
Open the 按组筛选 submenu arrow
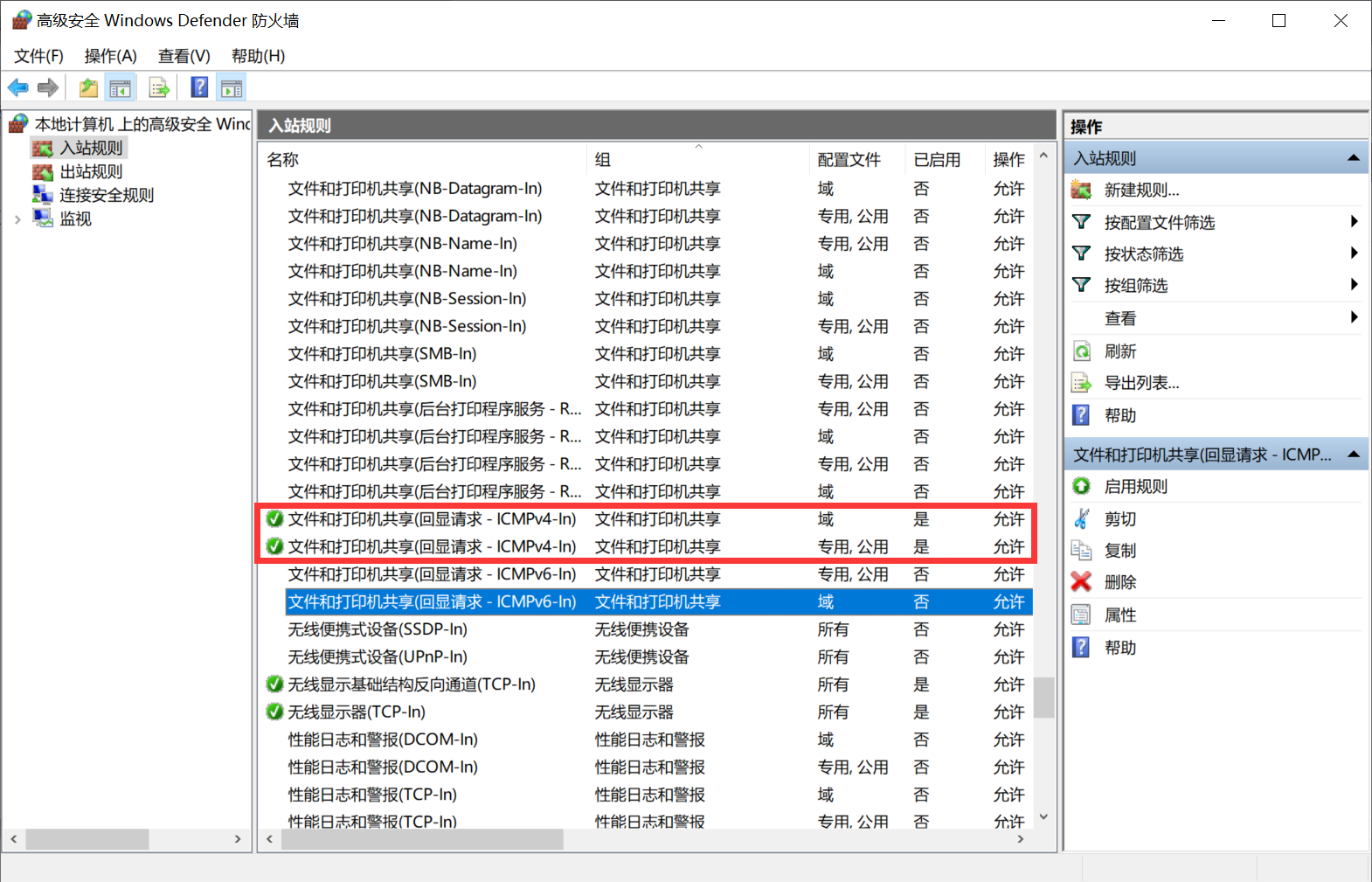point(1354,284)
